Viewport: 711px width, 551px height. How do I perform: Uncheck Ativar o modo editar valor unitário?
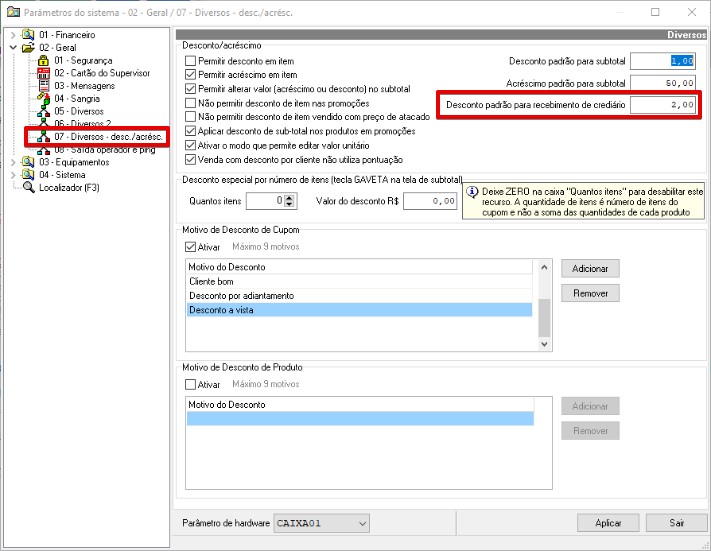[x=190, y=146]
